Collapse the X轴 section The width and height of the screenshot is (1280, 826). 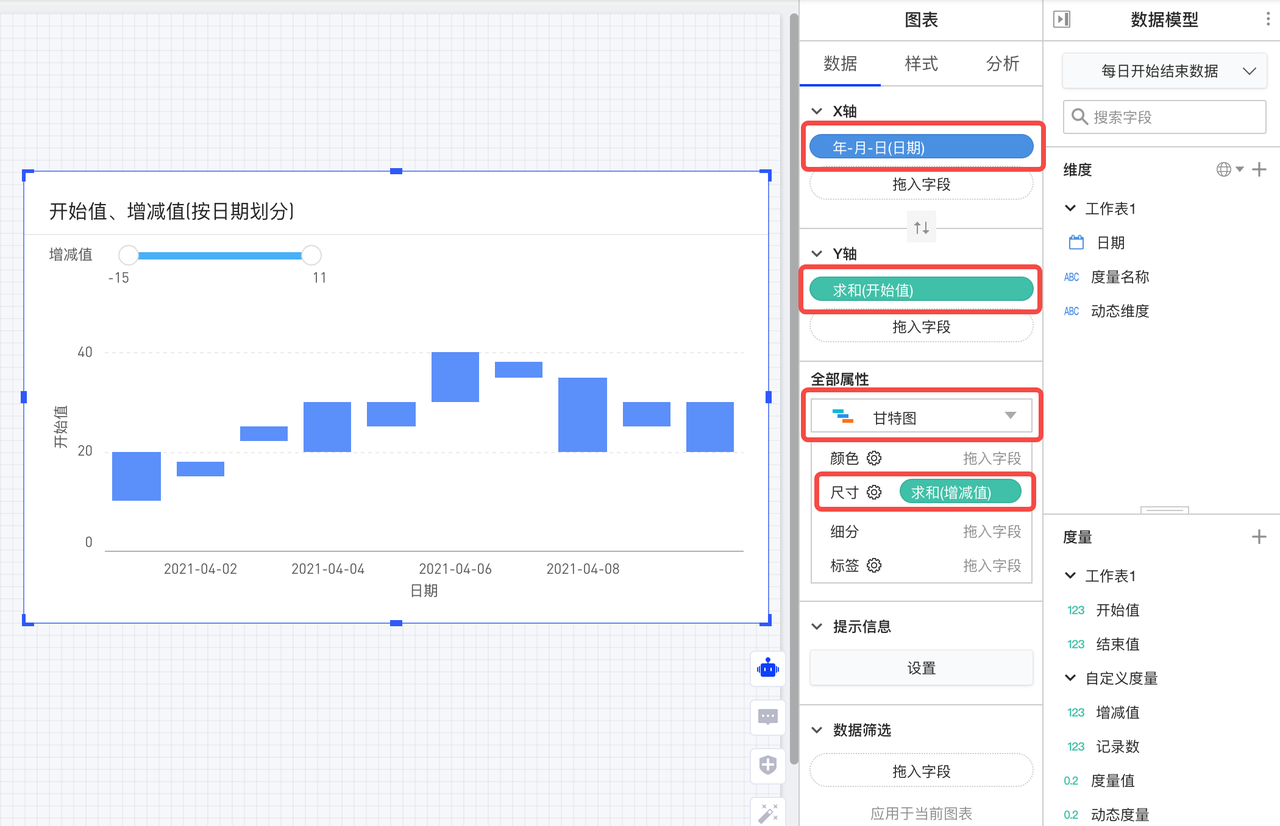[817, 111]
